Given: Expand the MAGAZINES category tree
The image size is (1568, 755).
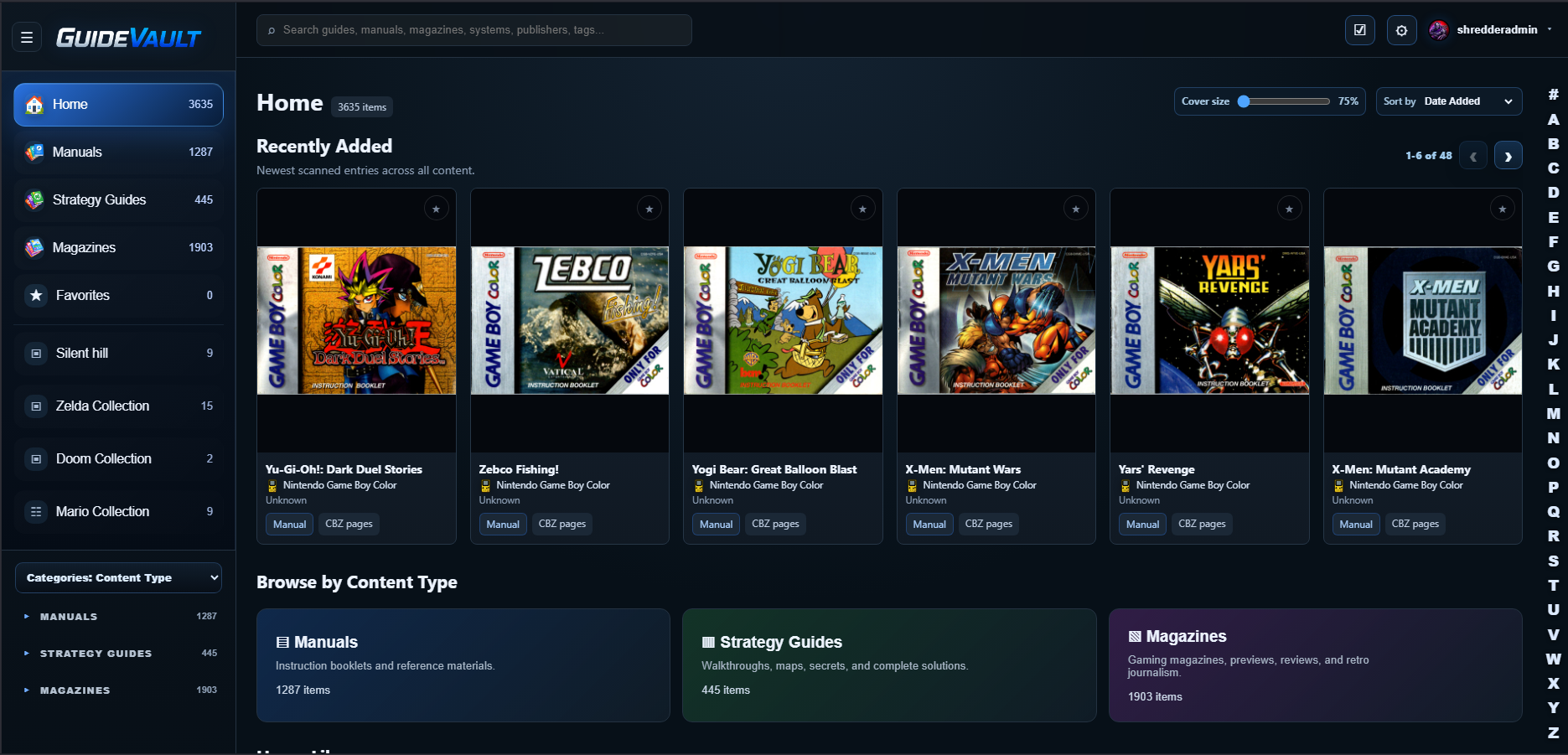Looking at the screenshot, I should click(27, 690).
